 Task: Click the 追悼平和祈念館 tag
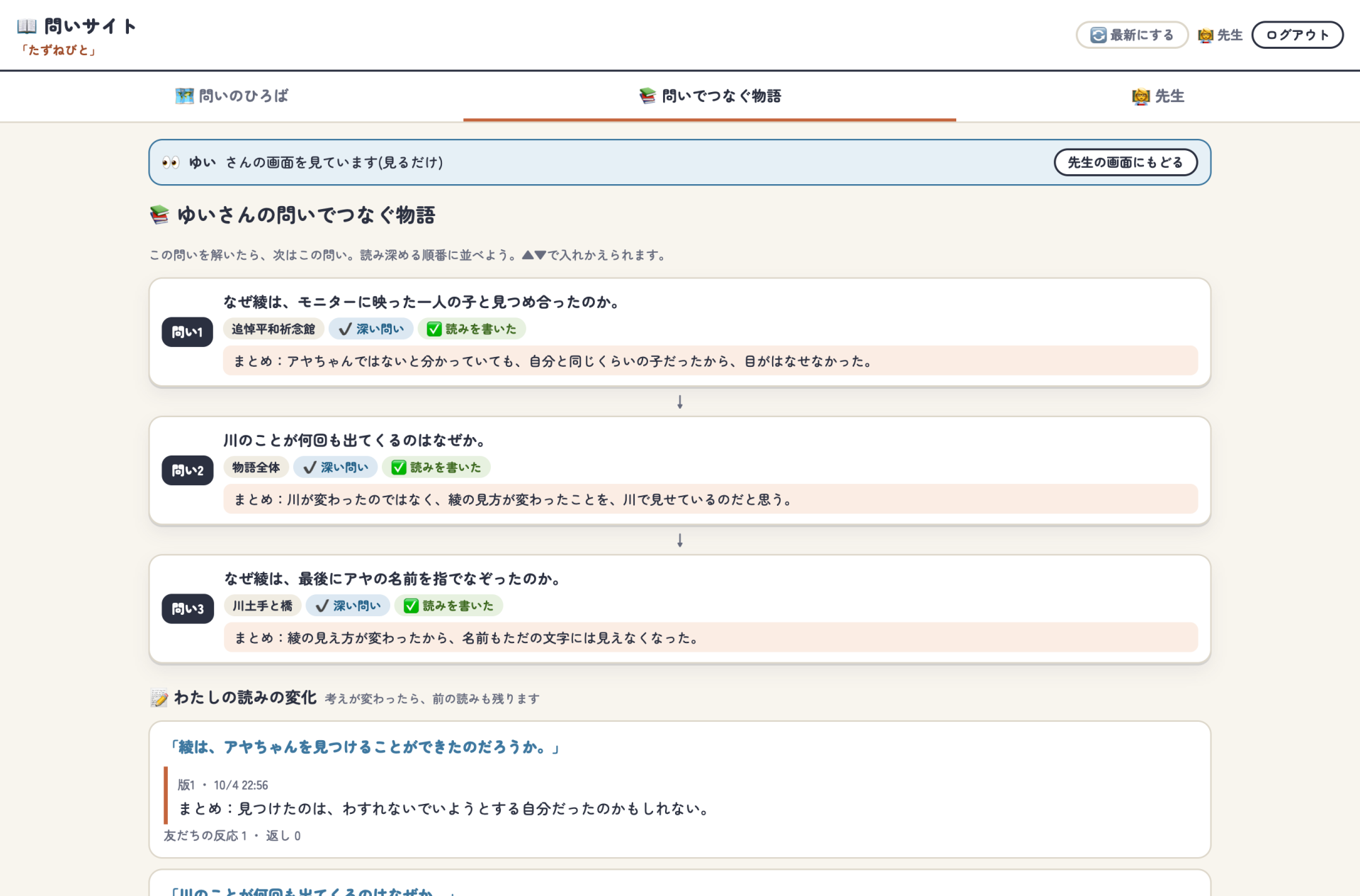tap(273, 329)
